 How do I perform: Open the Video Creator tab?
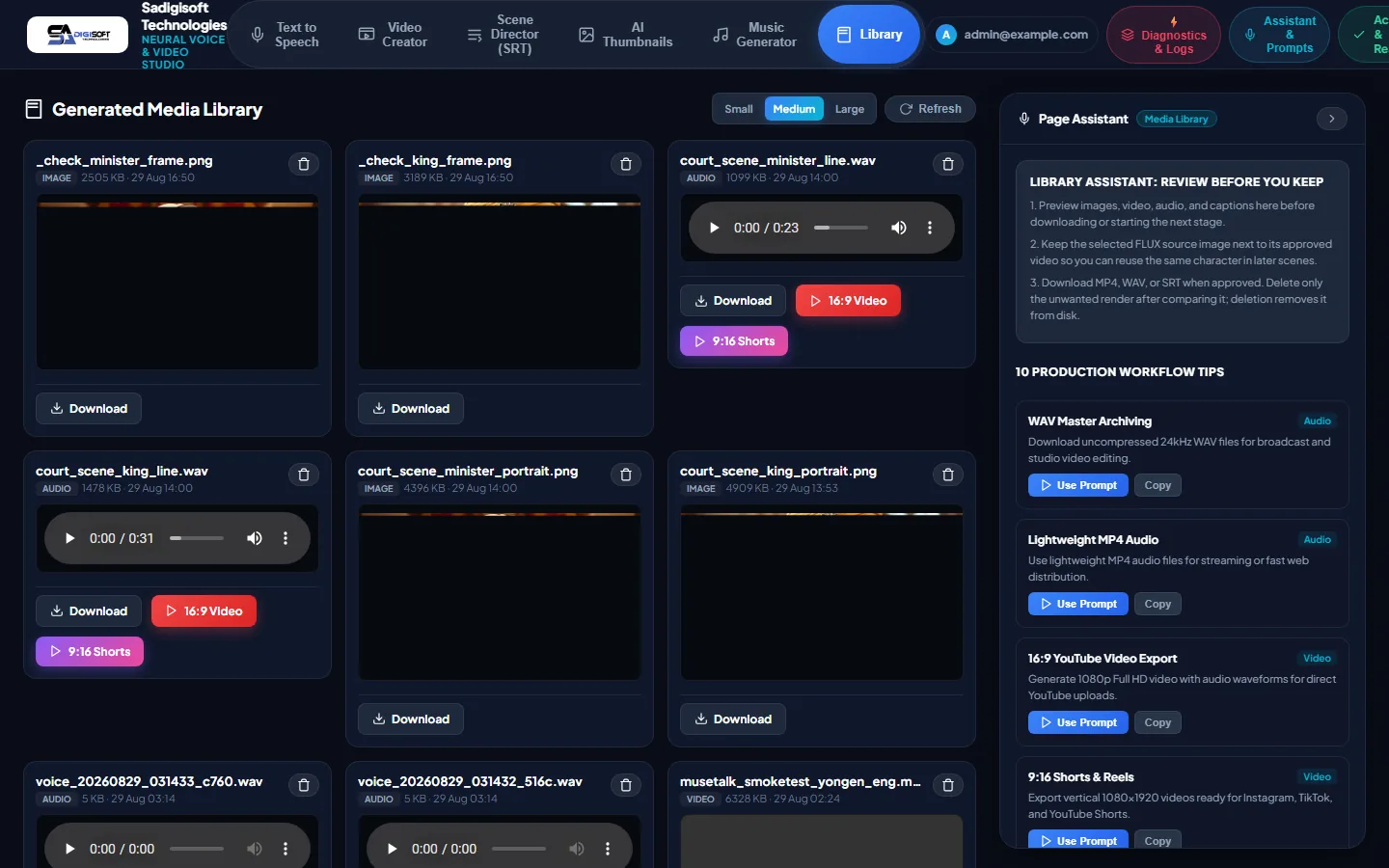[394, 35]
